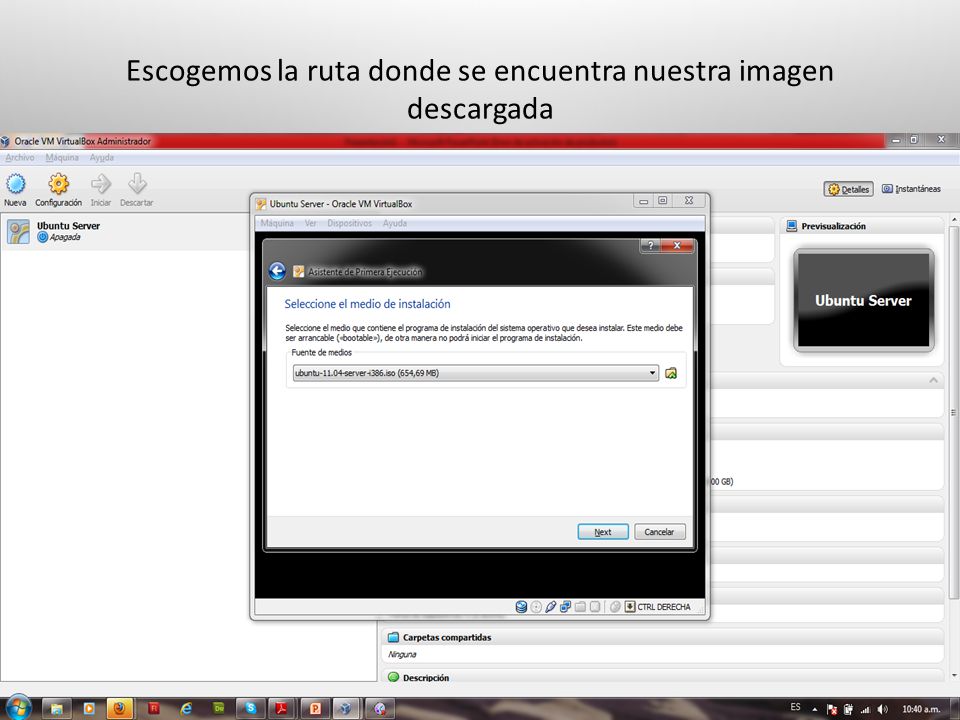Click the Next button
This screenshot has width=960, height=720.
(x=603, y=531)
